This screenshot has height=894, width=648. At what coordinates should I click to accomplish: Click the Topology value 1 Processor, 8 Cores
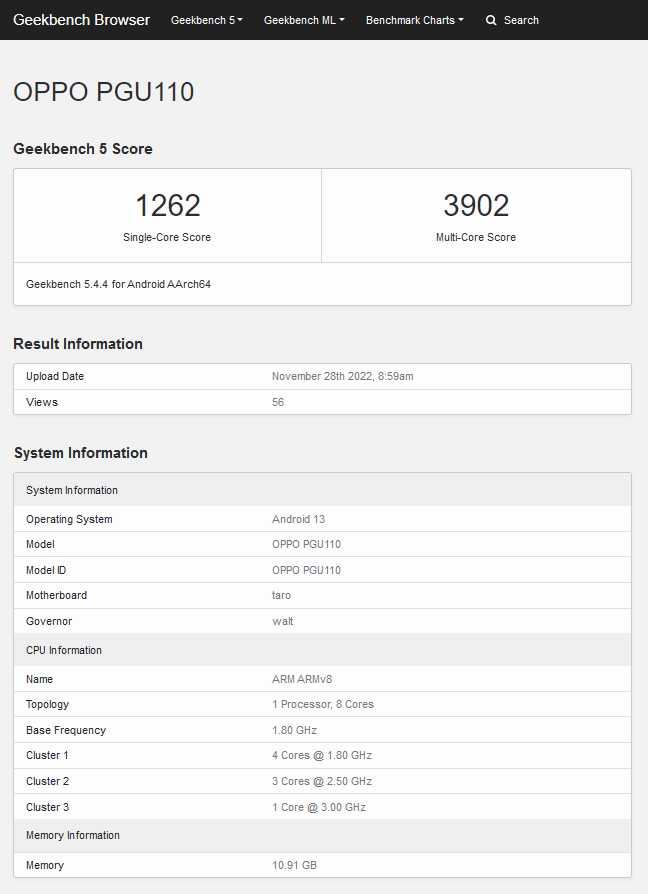pyautogui.click(x=322, y=704)
